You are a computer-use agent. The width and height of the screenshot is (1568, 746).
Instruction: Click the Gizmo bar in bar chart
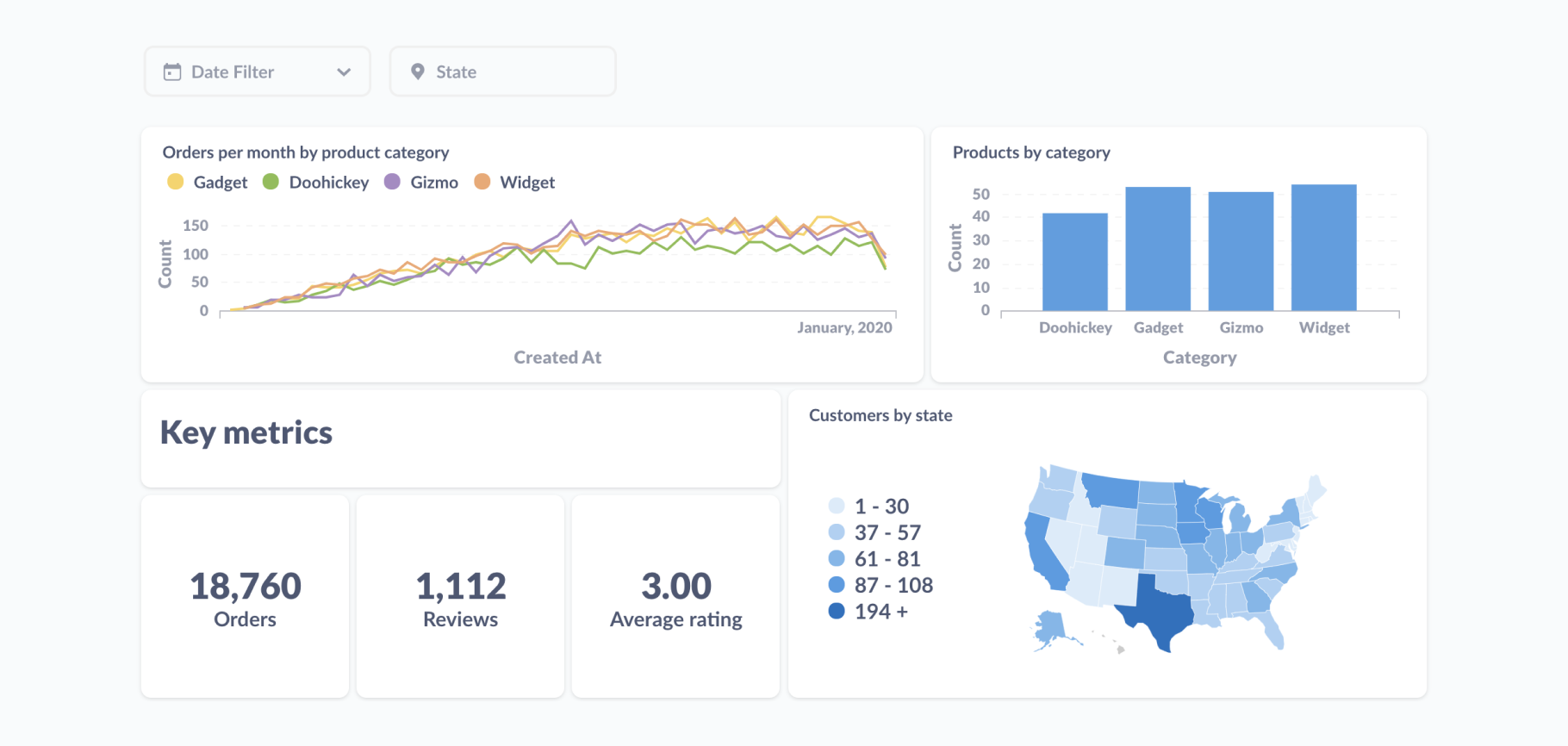tap(1241, 252)
